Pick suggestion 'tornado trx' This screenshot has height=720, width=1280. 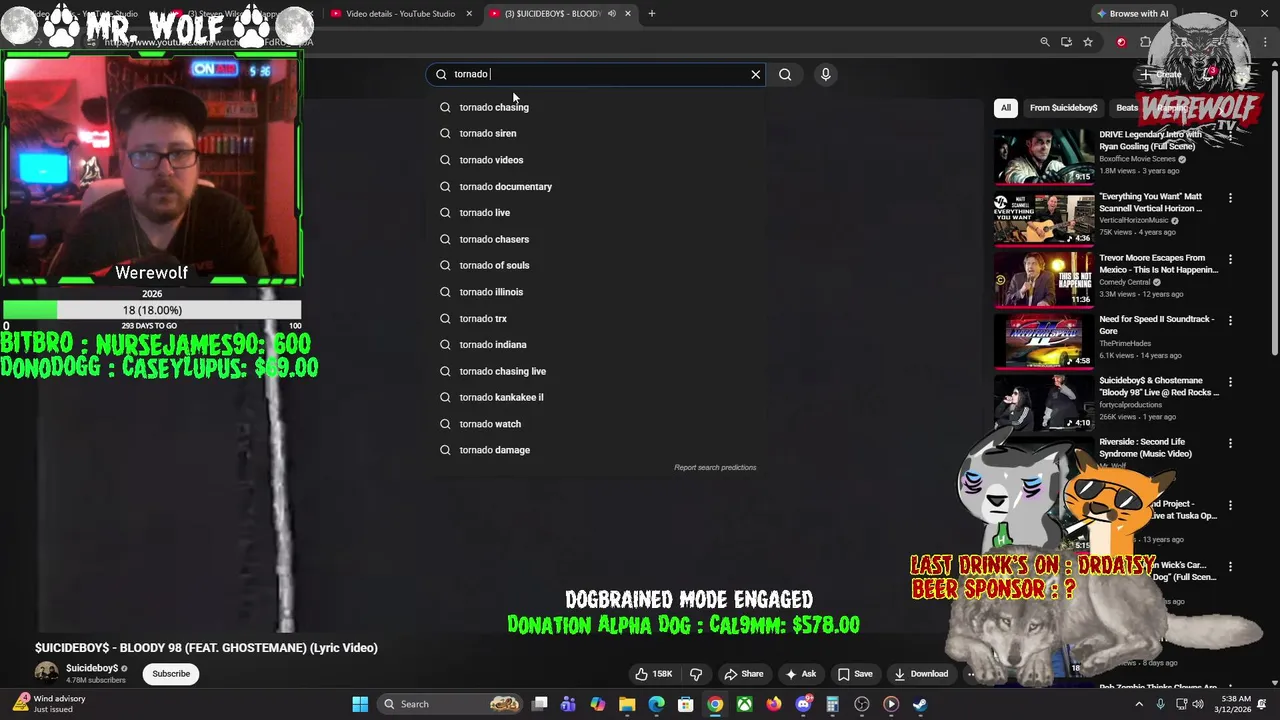597,318
